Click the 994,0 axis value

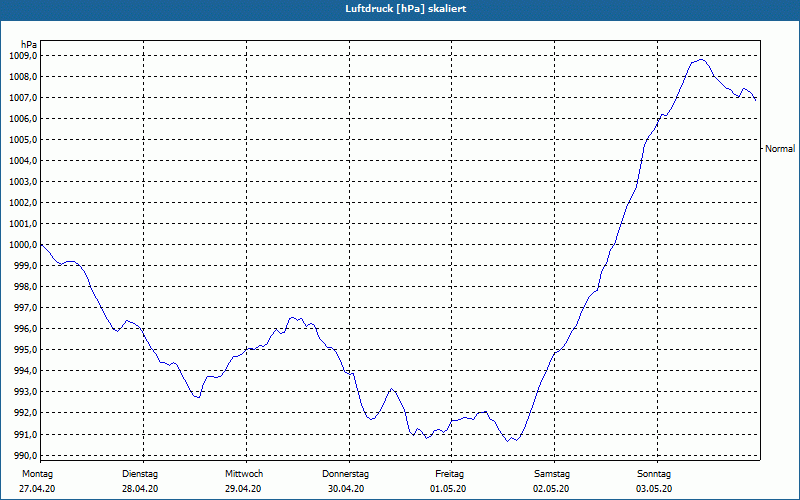[25, 370]
